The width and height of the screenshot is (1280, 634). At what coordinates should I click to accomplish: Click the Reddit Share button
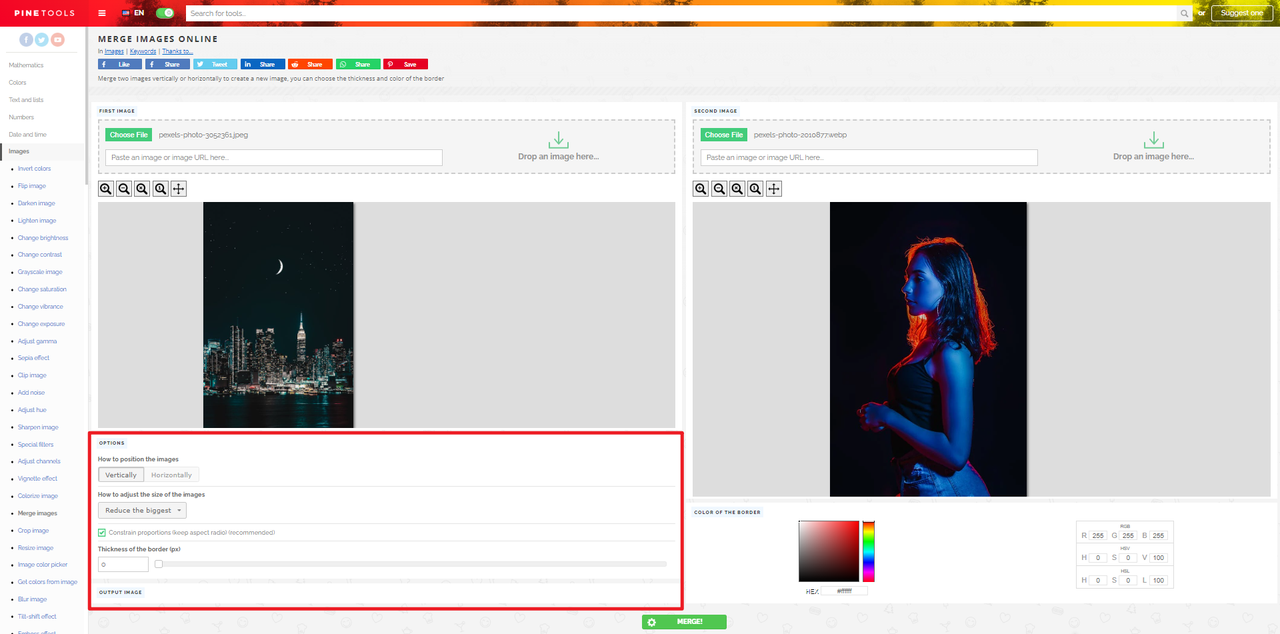click(x=310, y=64)
